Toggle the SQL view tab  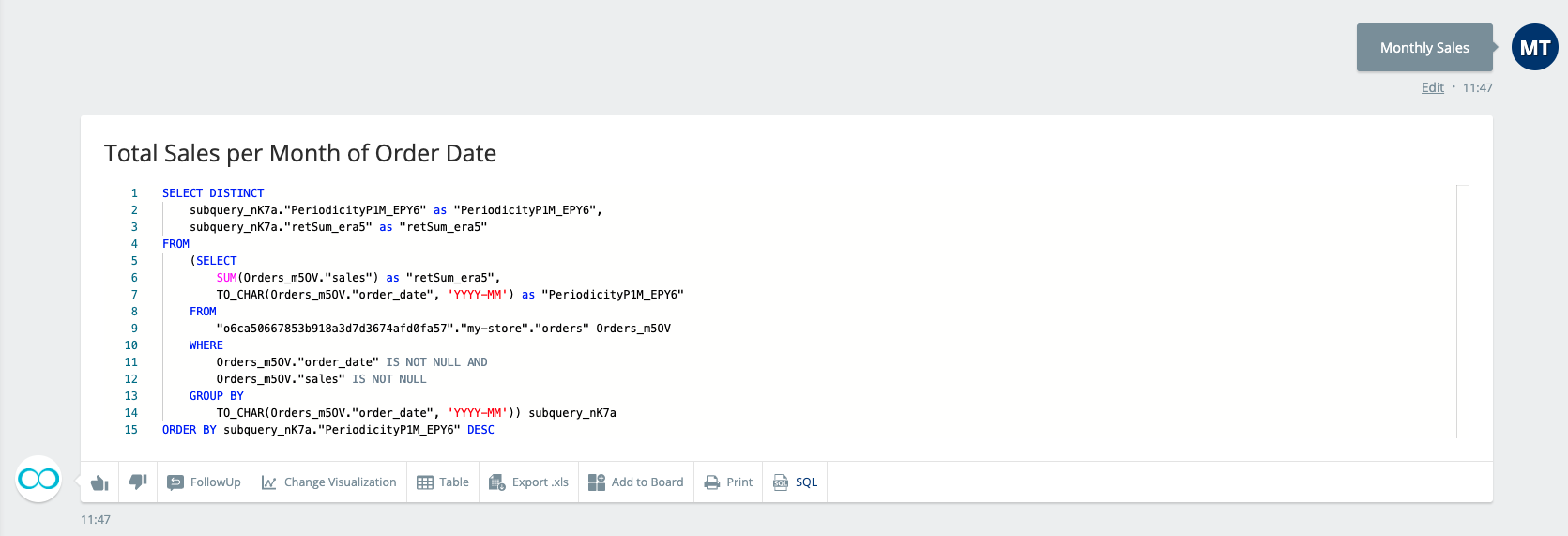click(795, 482)
